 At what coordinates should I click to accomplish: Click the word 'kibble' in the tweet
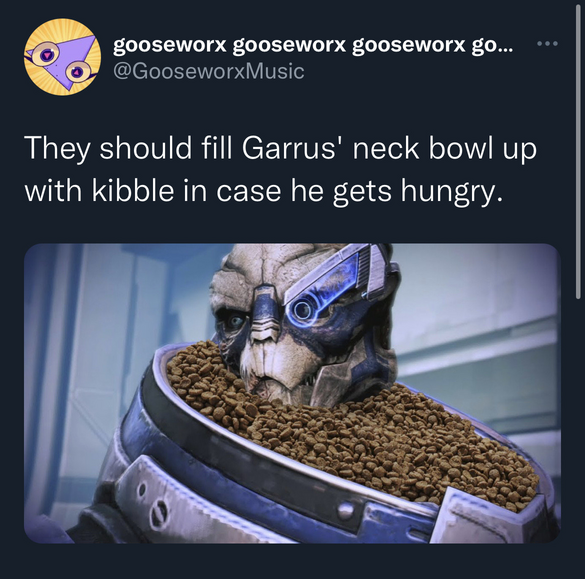[132, 191]
